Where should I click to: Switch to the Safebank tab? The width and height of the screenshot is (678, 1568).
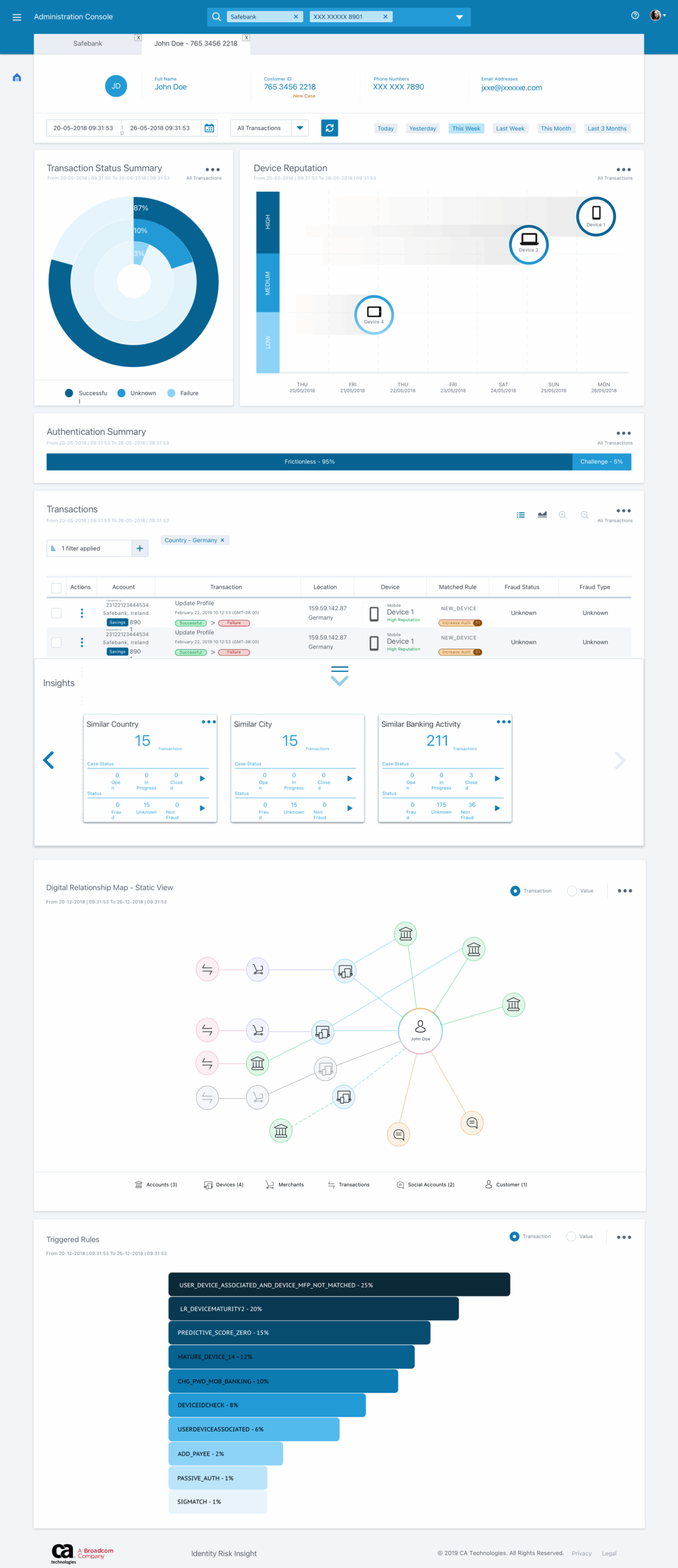(x=88, y=43)
